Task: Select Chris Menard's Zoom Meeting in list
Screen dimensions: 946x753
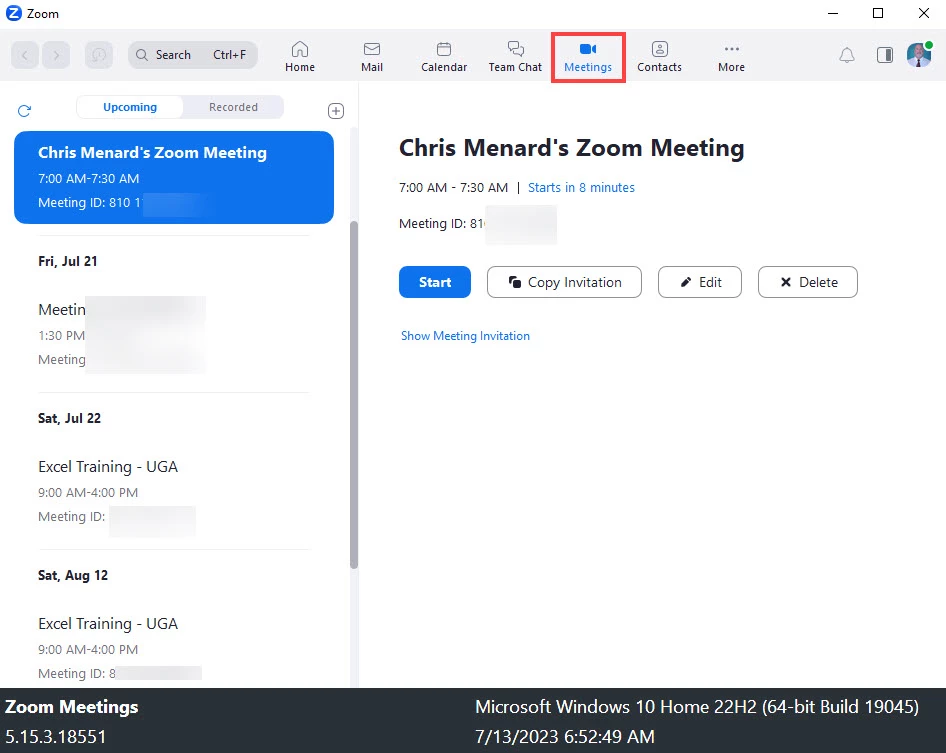Action: 174,177
